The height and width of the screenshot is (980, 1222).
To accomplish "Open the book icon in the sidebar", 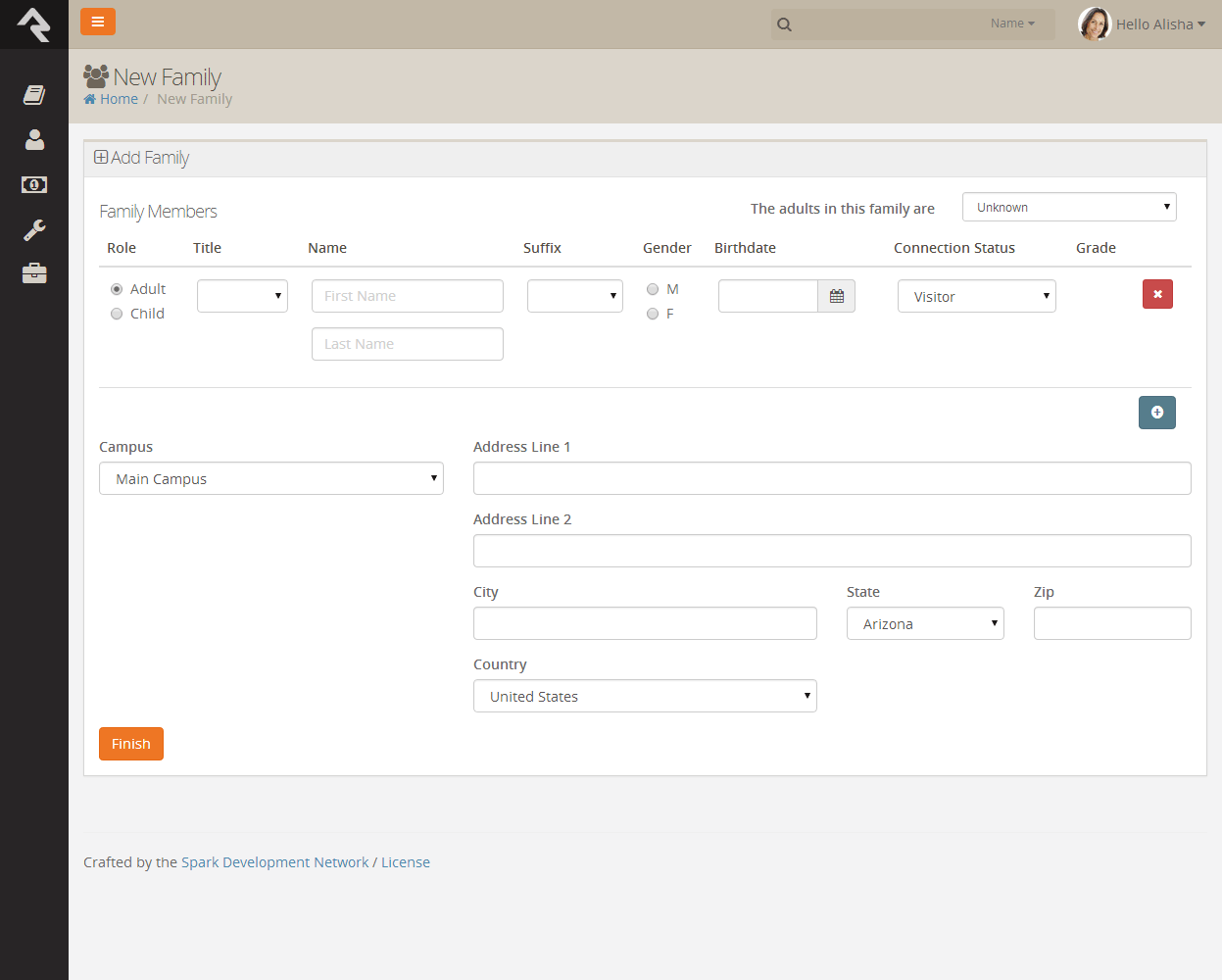I will [x=34, y=94].
